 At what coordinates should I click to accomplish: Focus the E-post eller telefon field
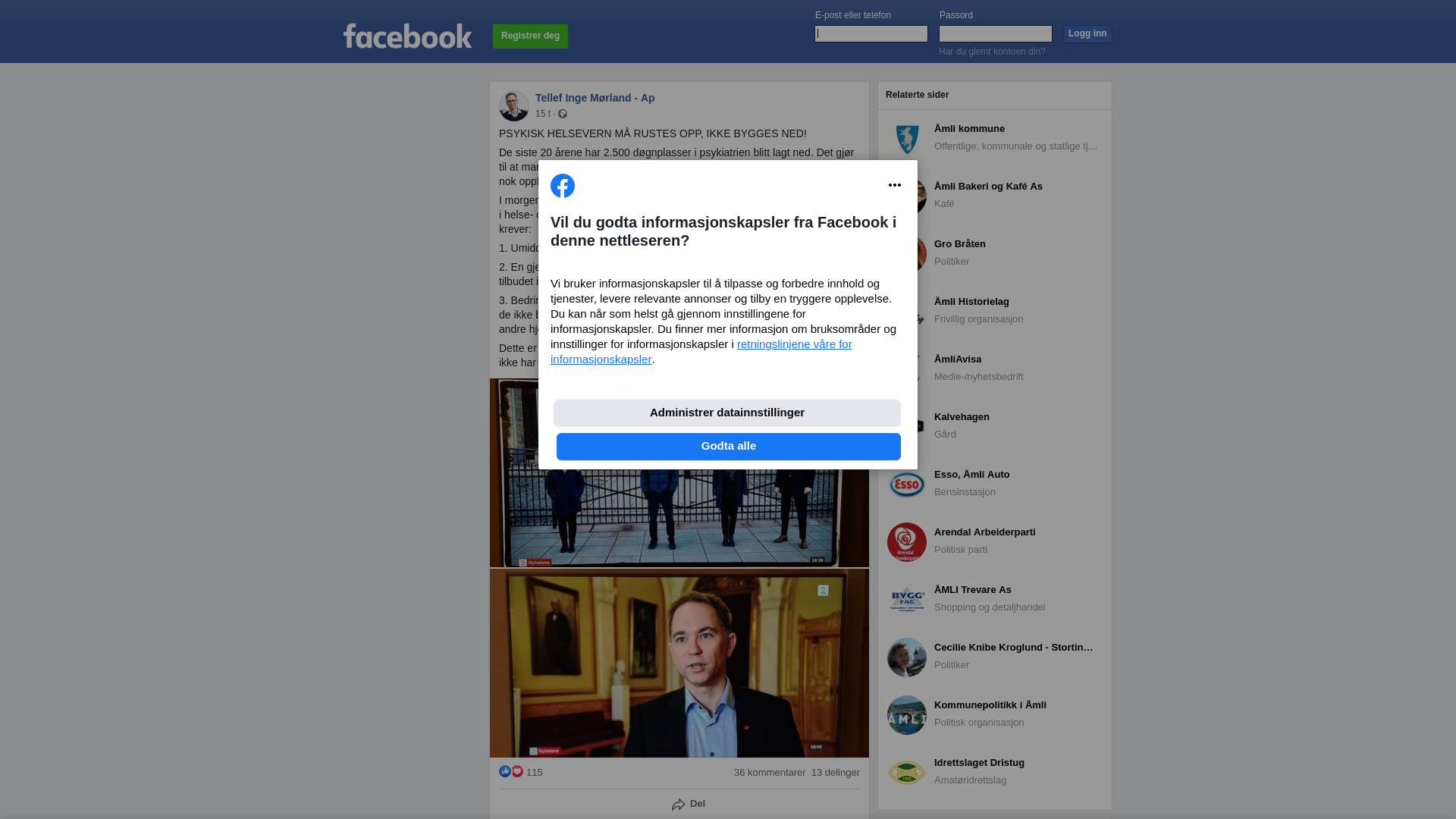(x=871, y=33)
